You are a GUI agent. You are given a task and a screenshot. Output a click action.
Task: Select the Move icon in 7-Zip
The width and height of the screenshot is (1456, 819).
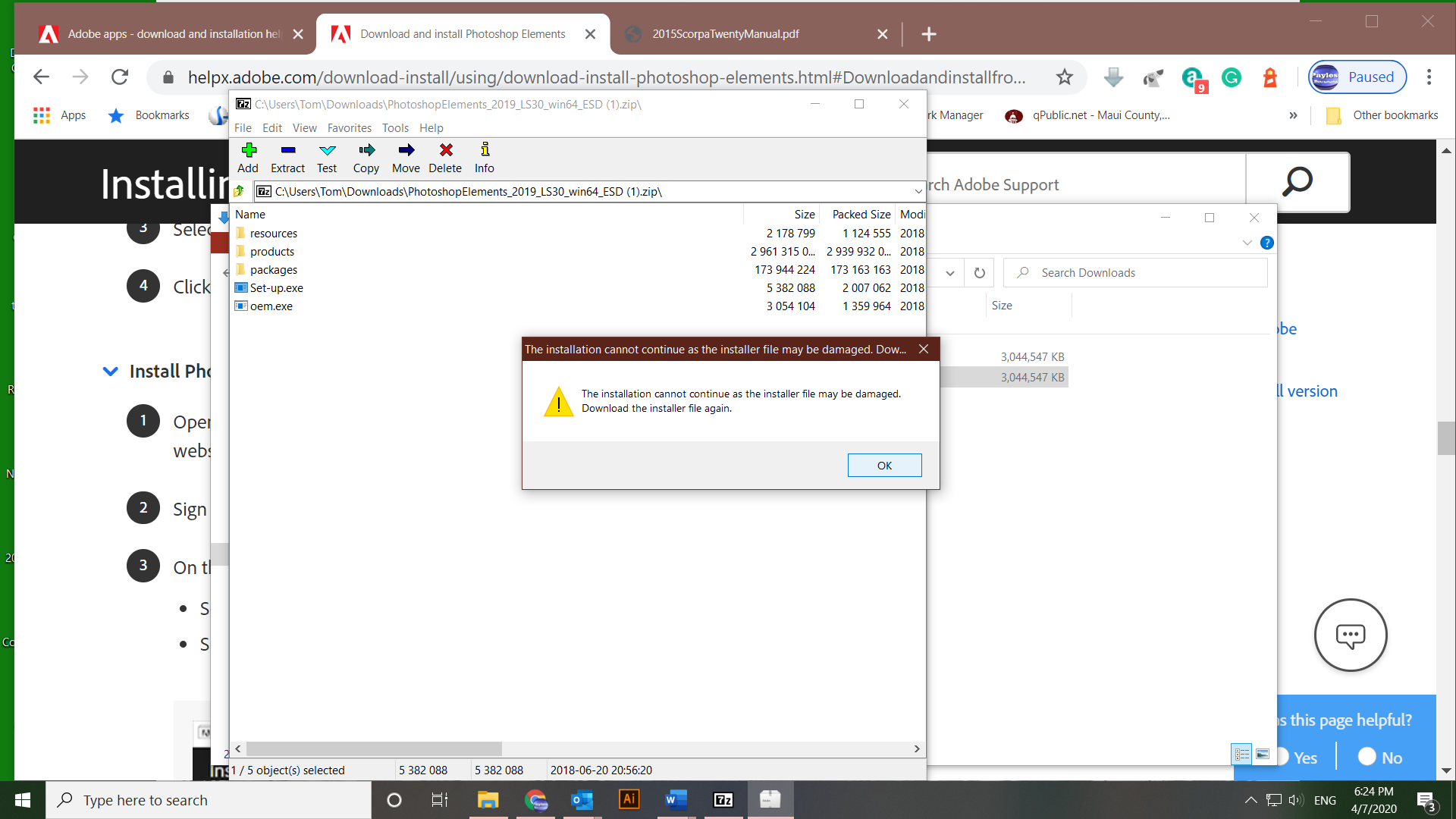point(405,158)
